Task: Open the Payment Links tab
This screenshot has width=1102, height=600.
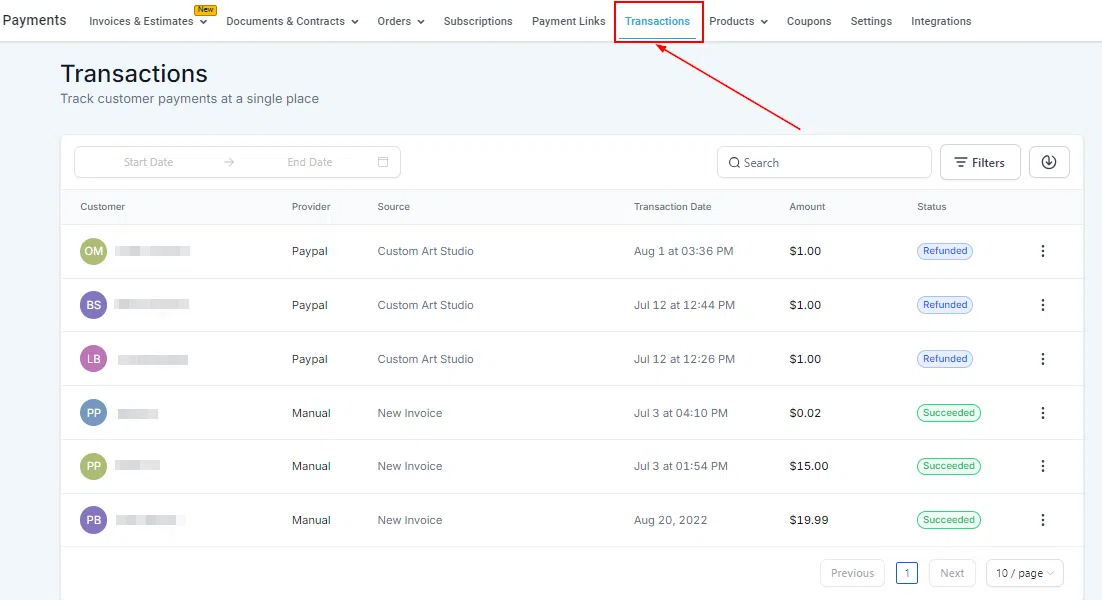Action: pyautogui.click(x=569, y=21)
